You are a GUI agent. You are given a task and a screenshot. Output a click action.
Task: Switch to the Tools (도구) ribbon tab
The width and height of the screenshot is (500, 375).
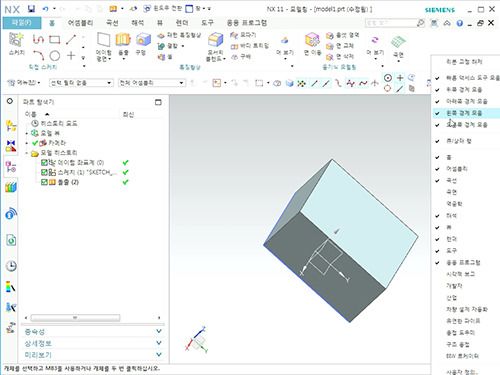click(207, 23)
